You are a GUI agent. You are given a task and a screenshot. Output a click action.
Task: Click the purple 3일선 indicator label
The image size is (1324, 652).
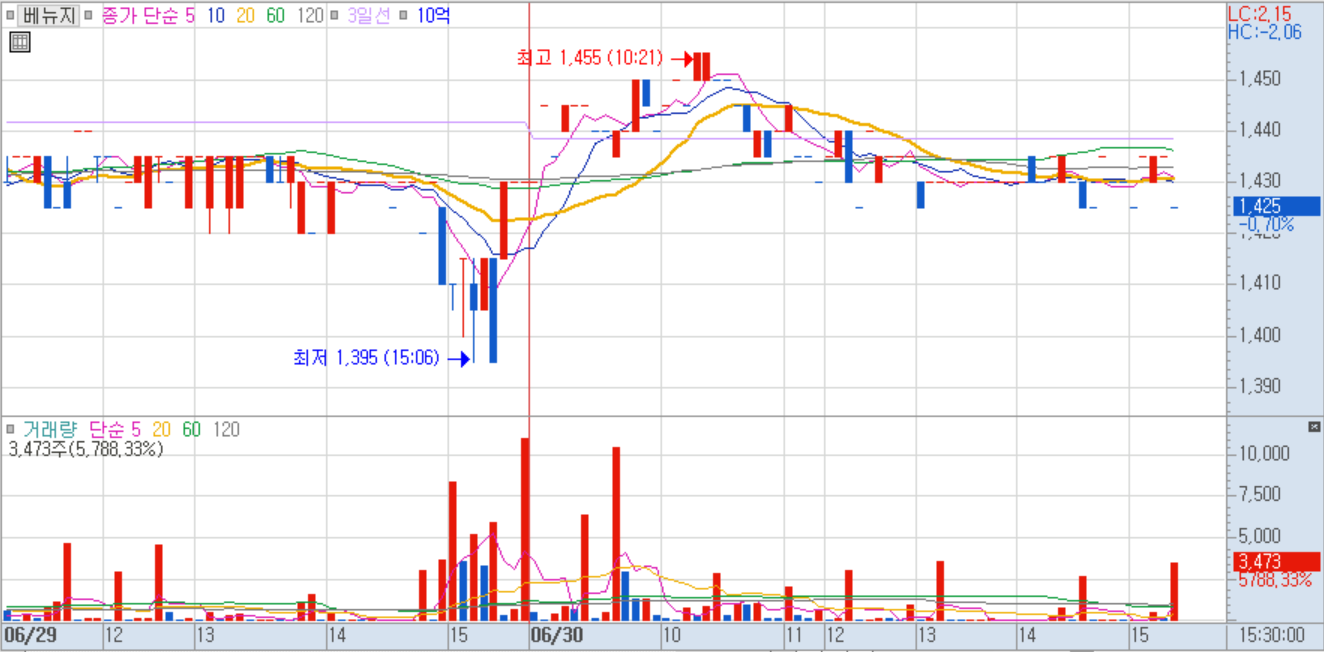[368, 16]
